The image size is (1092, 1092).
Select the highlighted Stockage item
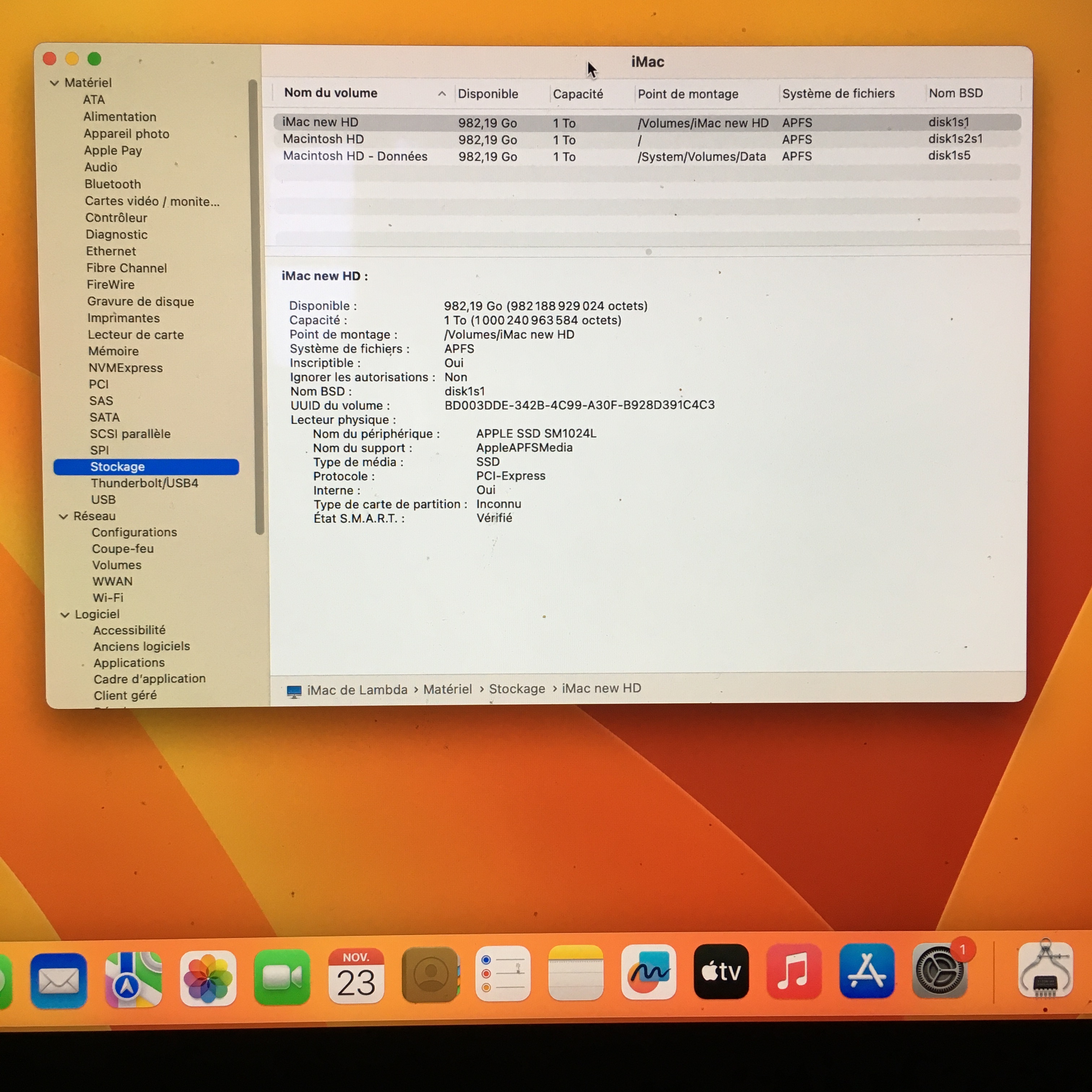(146, 467)
